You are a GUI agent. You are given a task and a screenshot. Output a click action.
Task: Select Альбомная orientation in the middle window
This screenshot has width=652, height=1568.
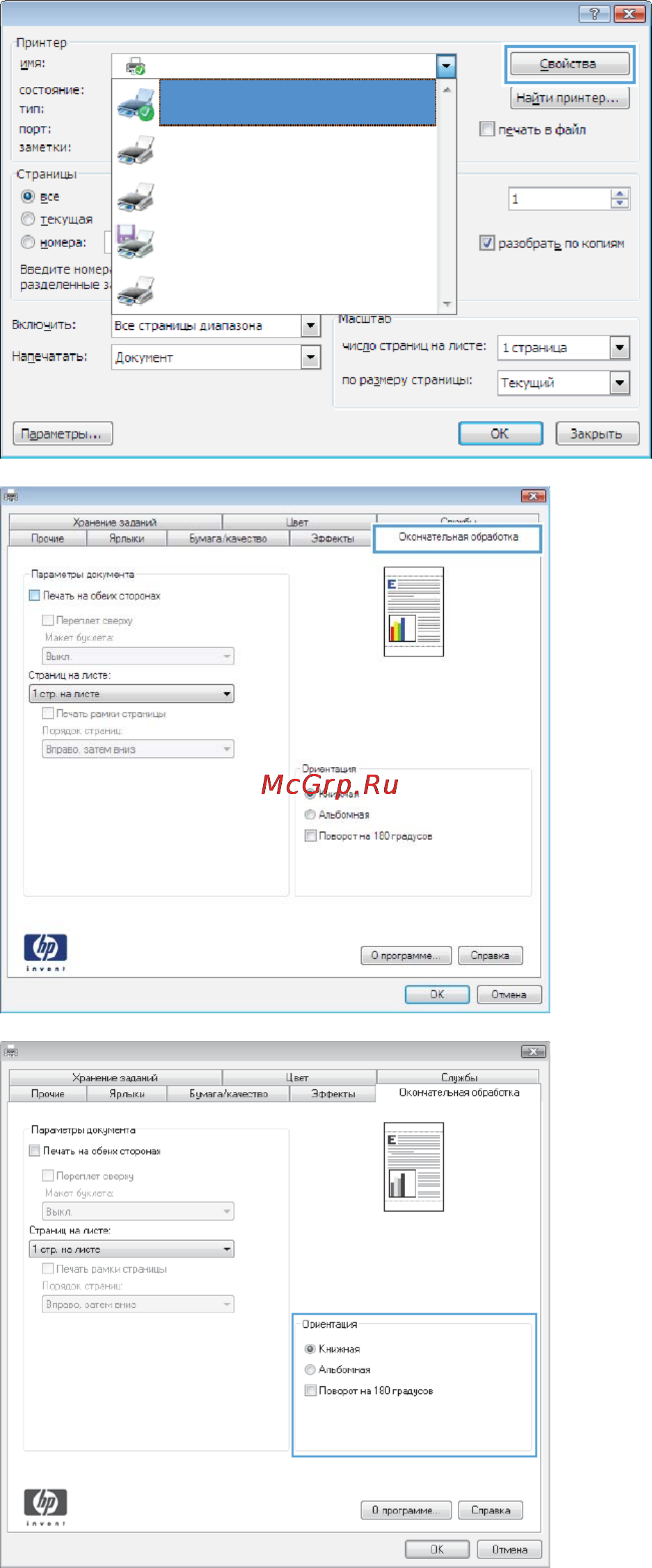(310, 814)
